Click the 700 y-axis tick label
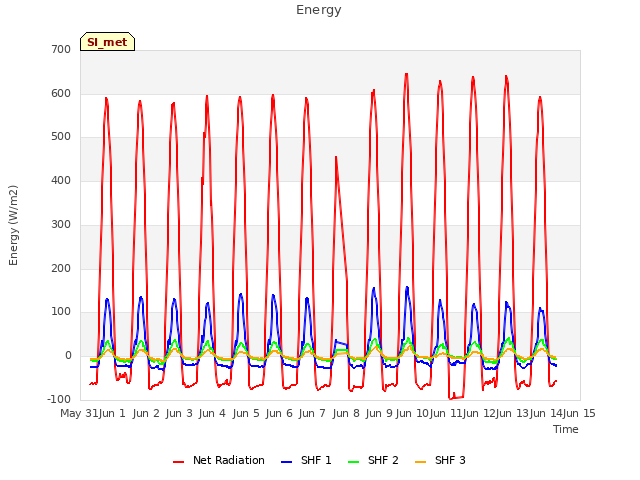The height and width of the screenshot is (480, 640). [x=61, y=49]
